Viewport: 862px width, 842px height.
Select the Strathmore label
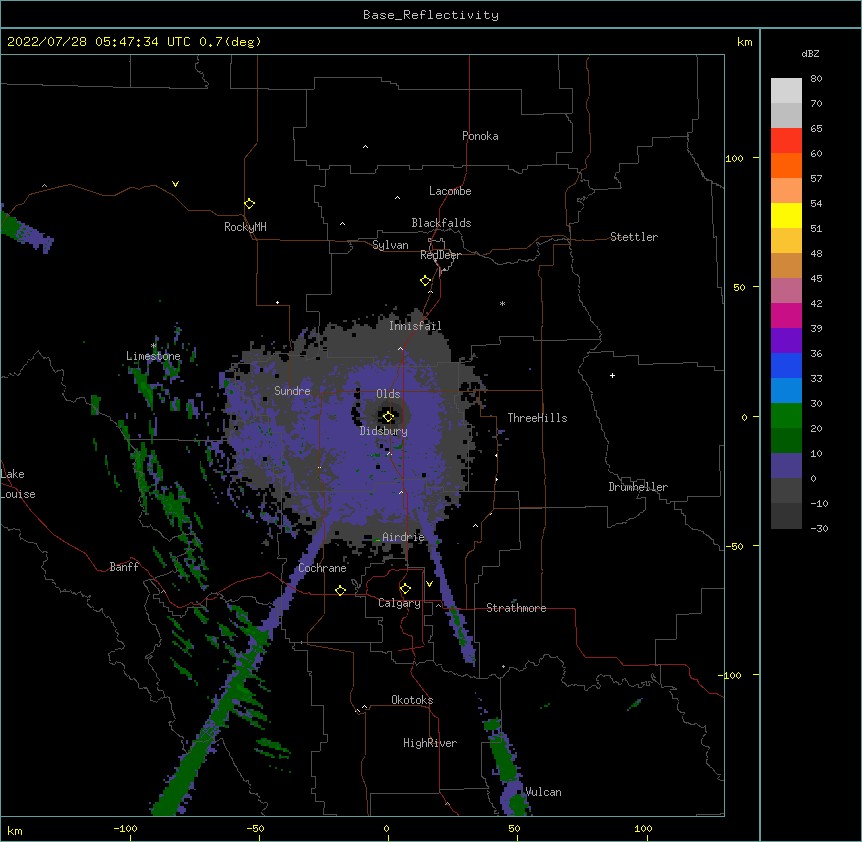pos(516,608)
